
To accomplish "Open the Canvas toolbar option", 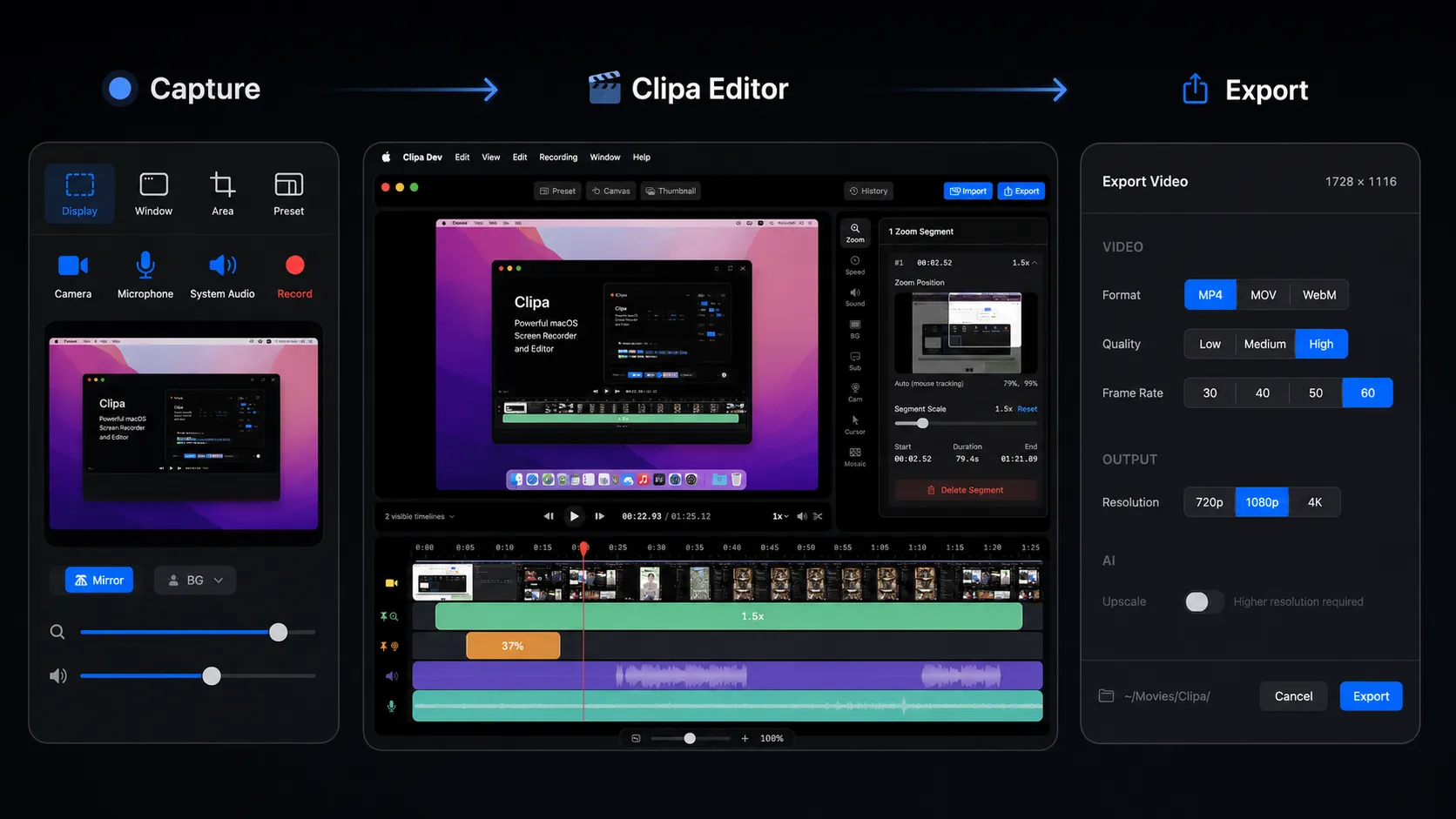I will pyautogui.click(x=610, y=191).
